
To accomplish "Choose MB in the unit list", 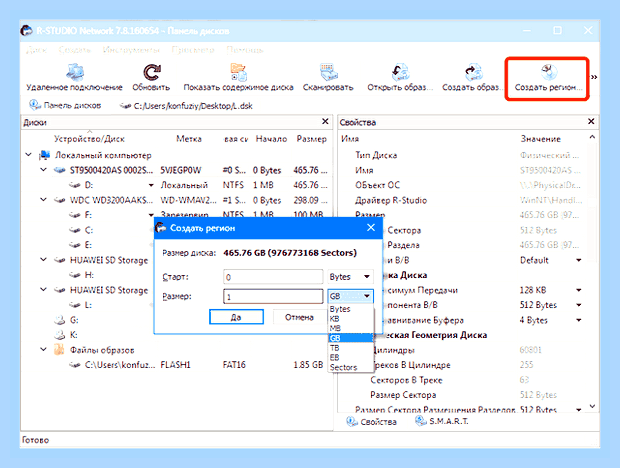I will [x=350, y=328].
